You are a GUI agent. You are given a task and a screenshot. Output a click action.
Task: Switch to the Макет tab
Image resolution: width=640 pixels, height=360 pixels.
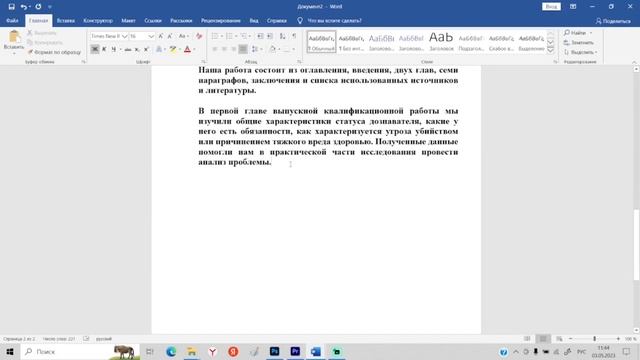point(128,20)
